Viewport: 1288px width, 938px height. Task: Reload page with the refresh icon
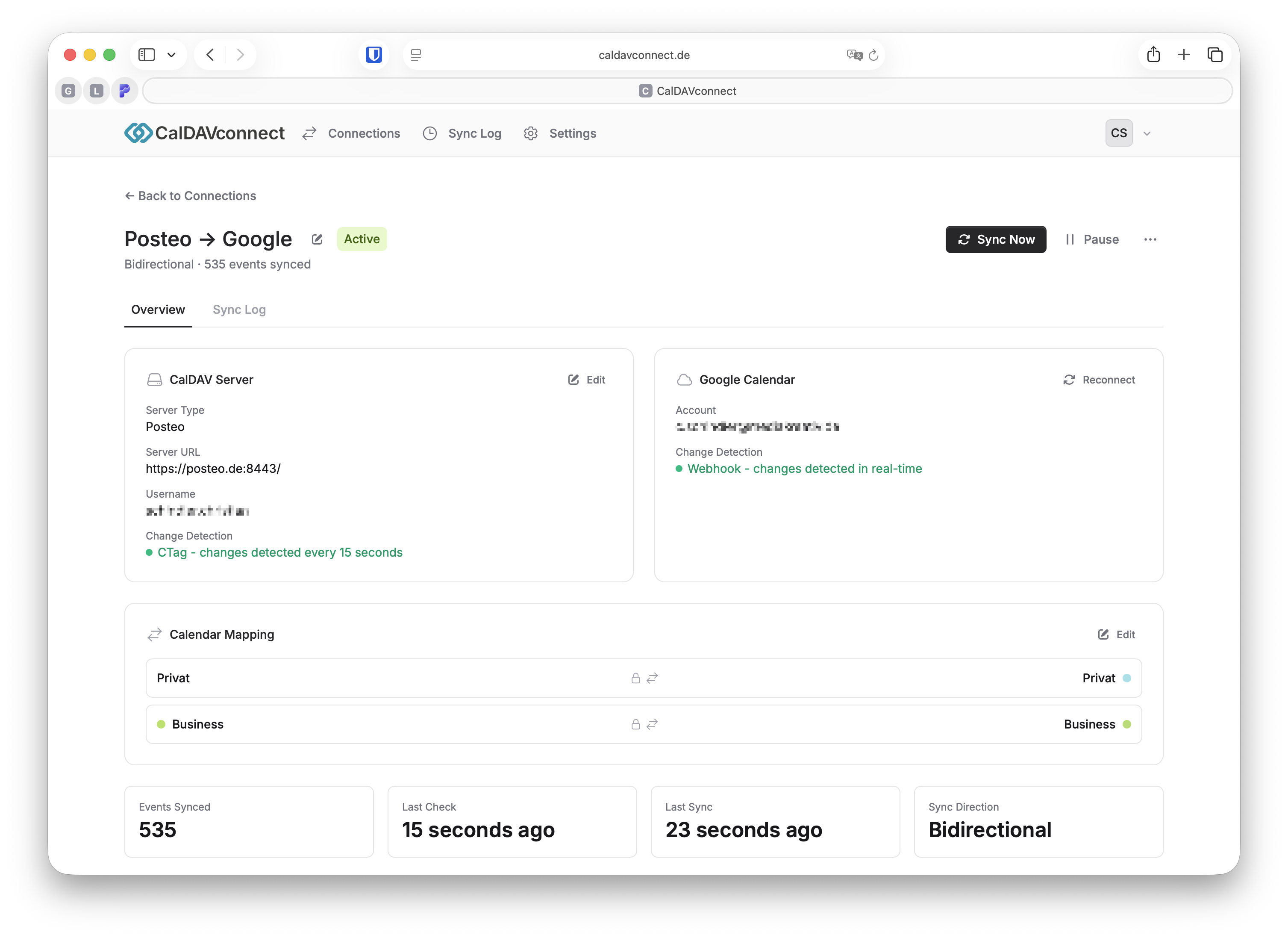874,55
